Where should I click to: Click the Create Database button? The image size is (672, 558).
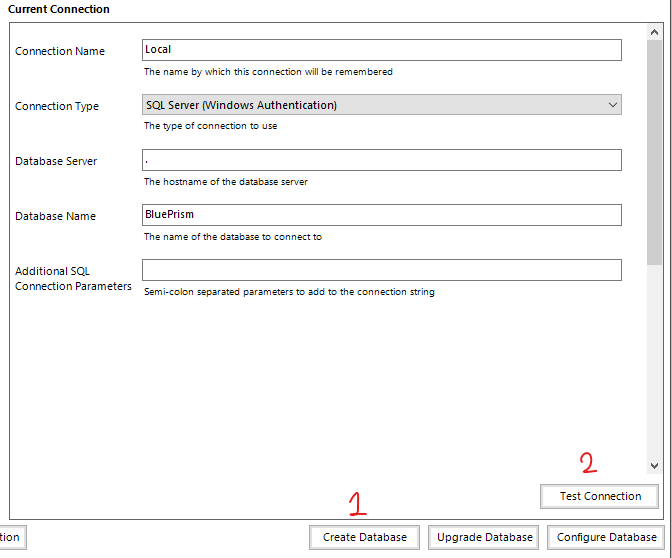364,537
